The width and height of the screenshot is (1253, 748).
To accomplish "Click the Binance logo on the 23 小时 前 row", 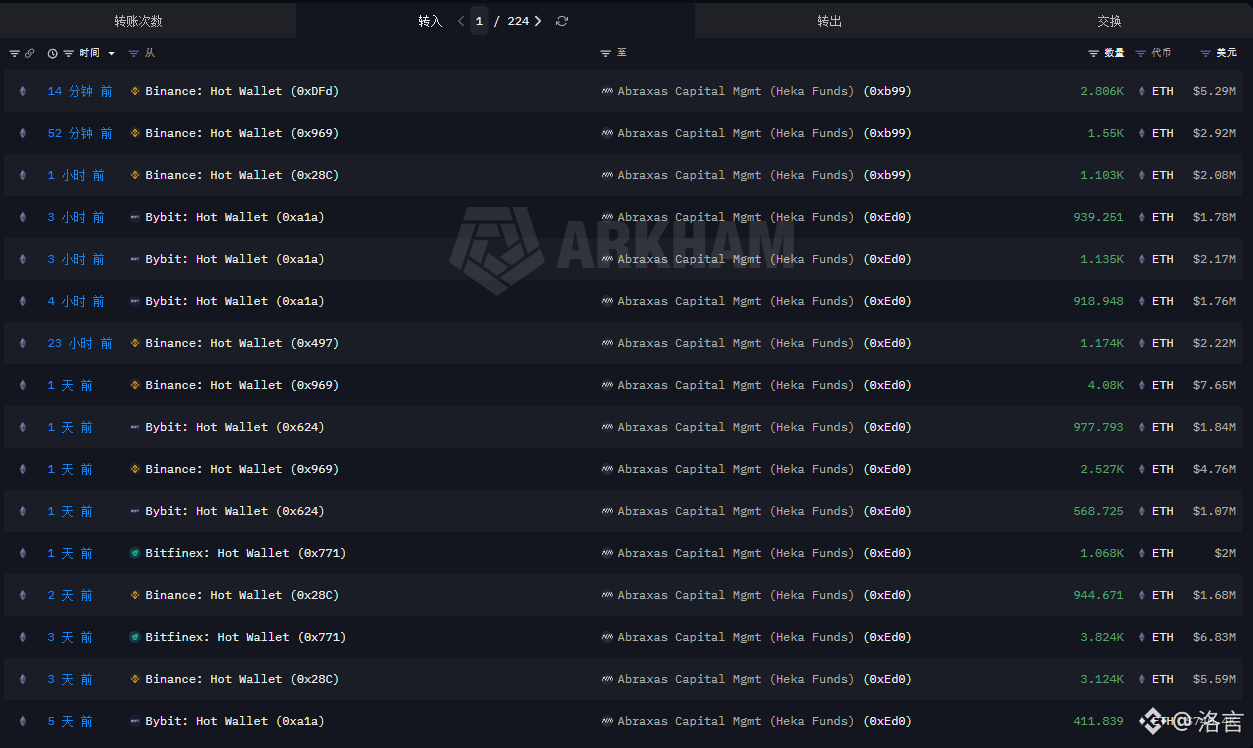I will pos(136,343).
